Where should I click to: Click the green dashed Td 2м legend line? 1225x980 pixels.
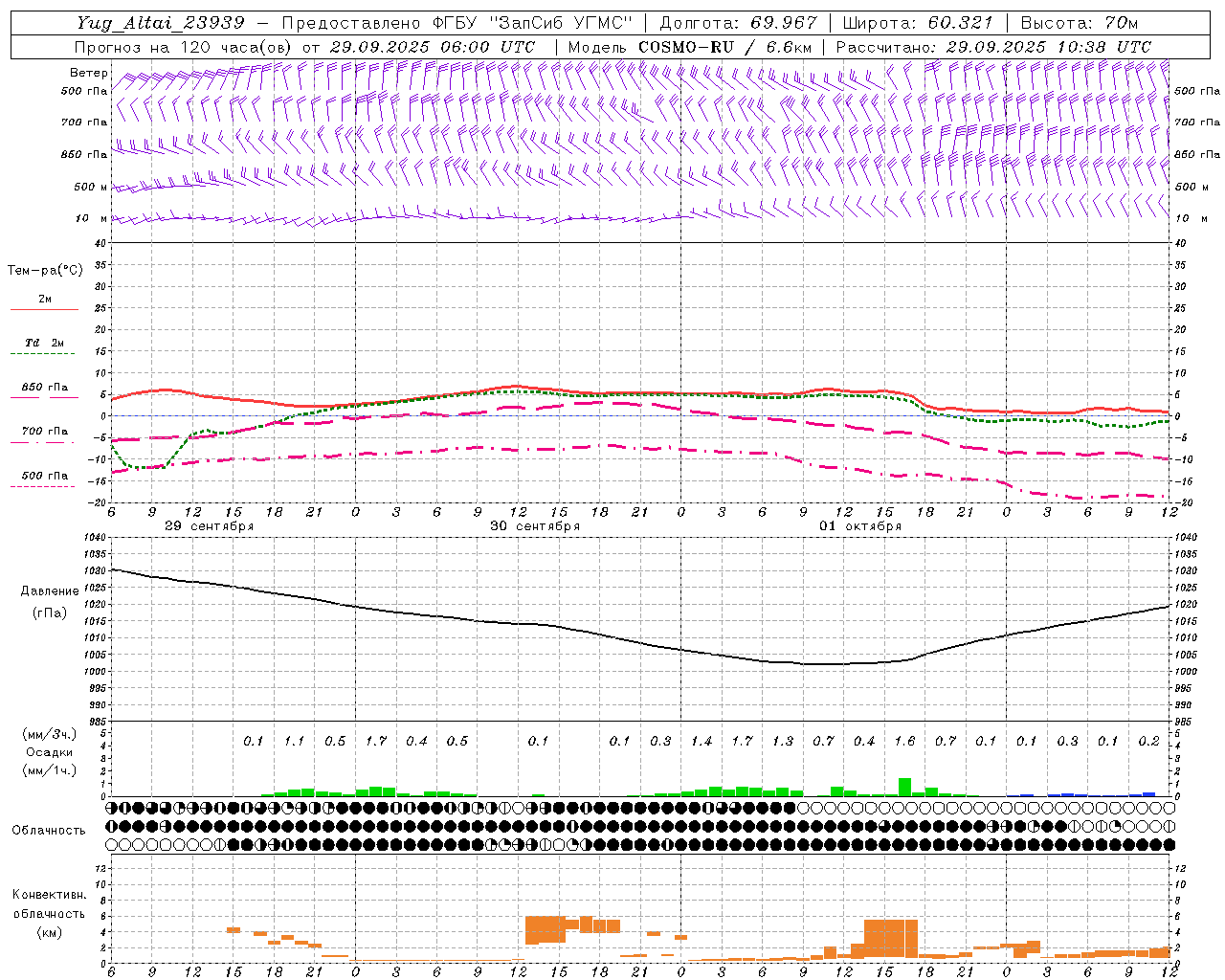click(42, 354)
